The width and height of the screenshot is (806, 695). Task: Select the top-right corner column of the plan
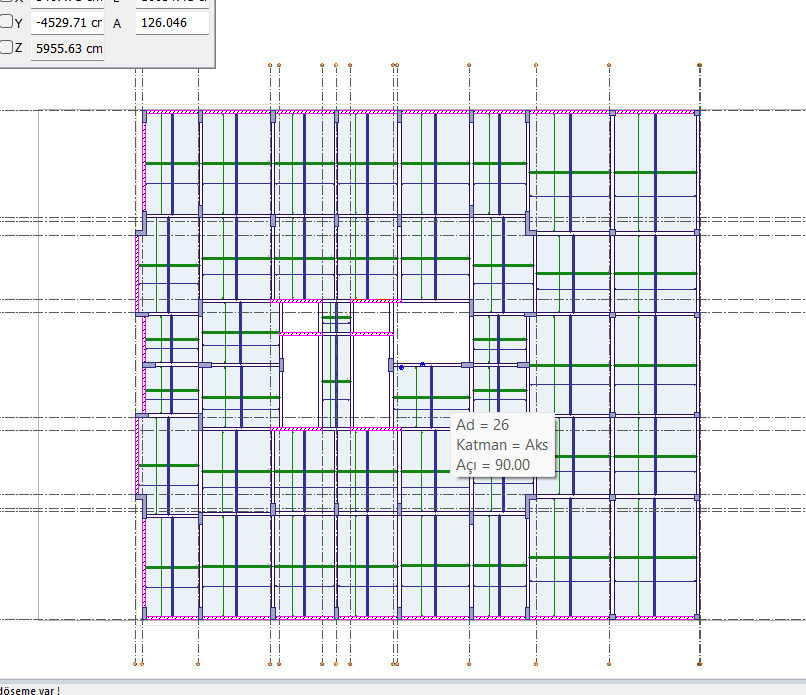point(697,113)
